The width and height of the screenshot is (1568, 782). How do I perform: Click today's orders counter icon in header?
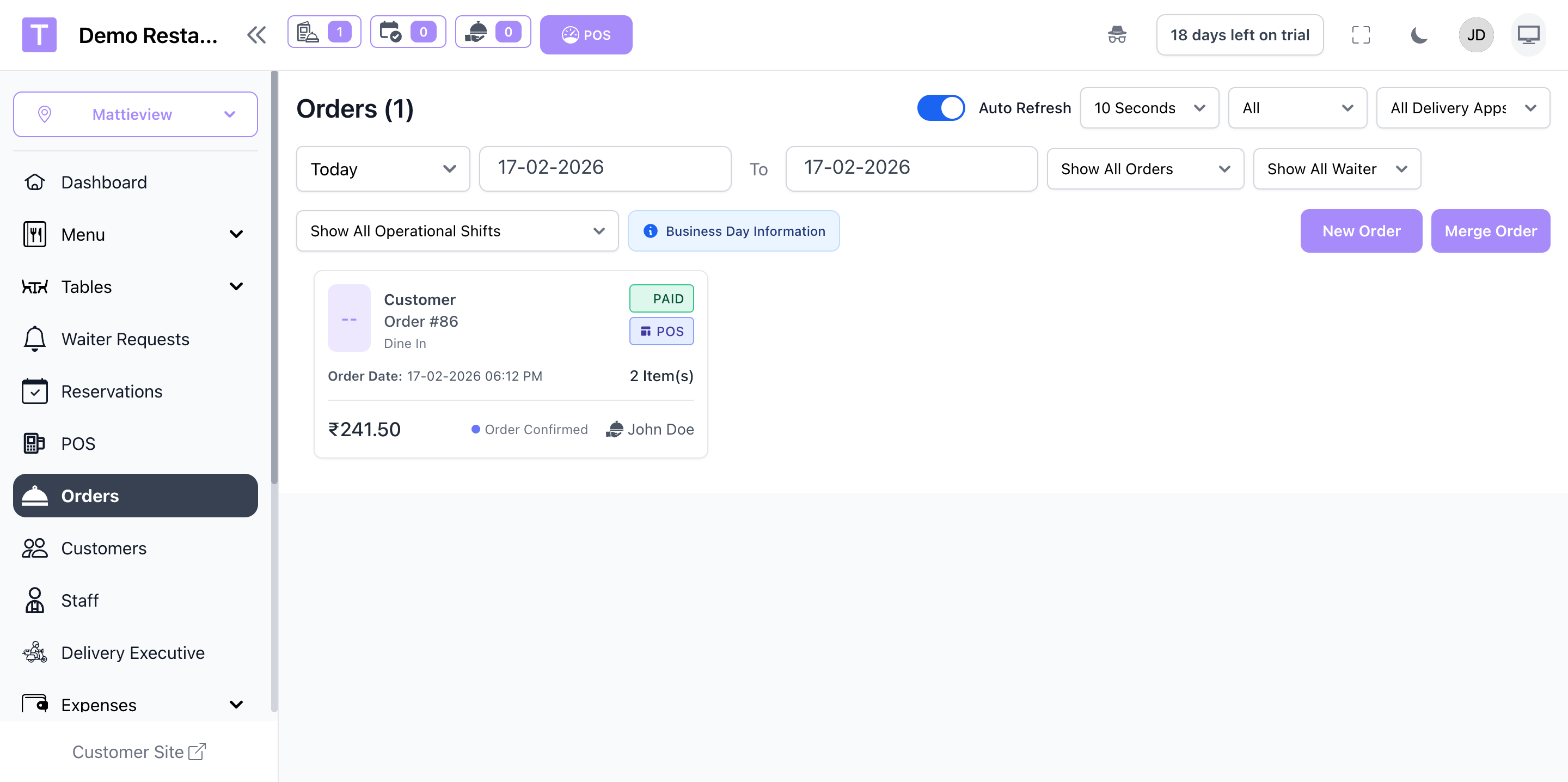(x=324, y=32)
